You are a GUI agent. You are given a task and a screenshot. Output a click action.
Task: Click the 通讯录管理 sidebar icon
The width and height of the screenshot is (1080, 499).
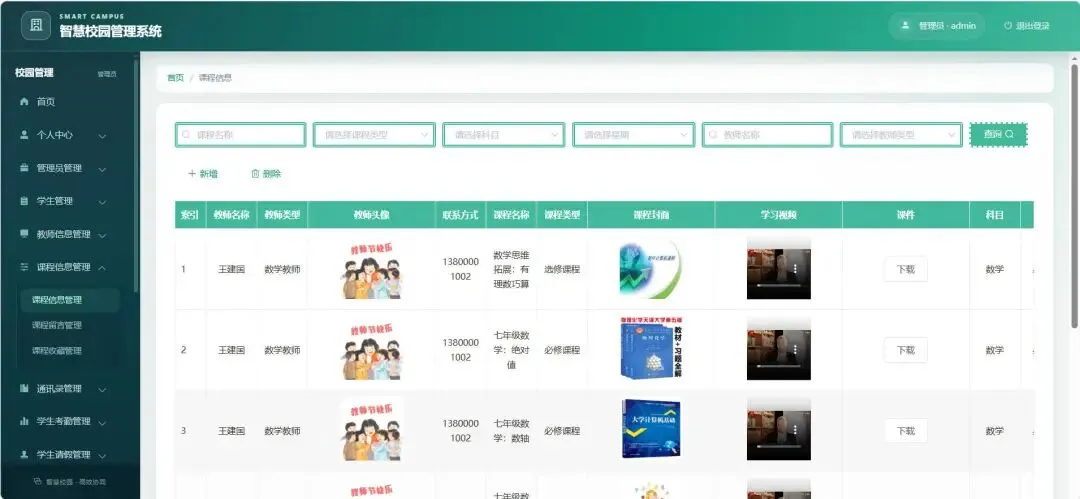point(24,389)
